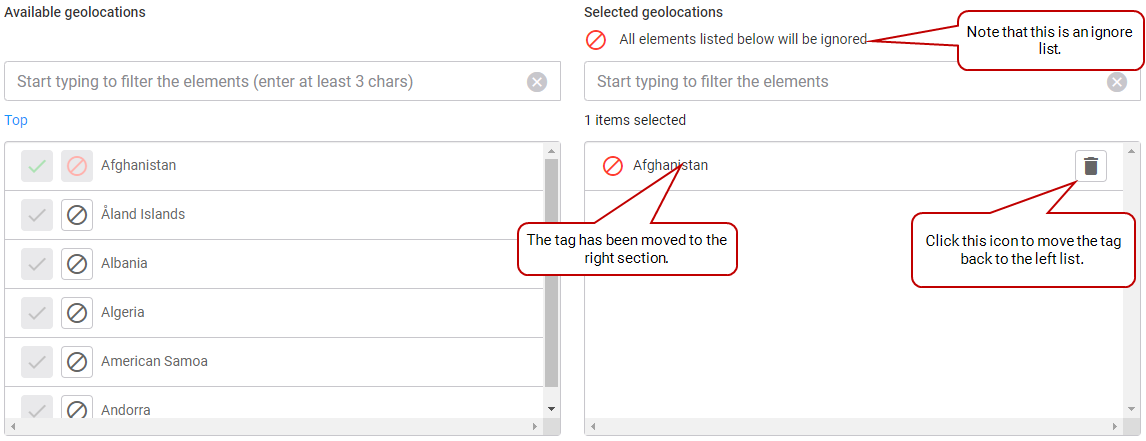This screenshot has height=441, width=1146.
Task: Click into the selected geolocations filter input
Action: [x=848, y=81]
